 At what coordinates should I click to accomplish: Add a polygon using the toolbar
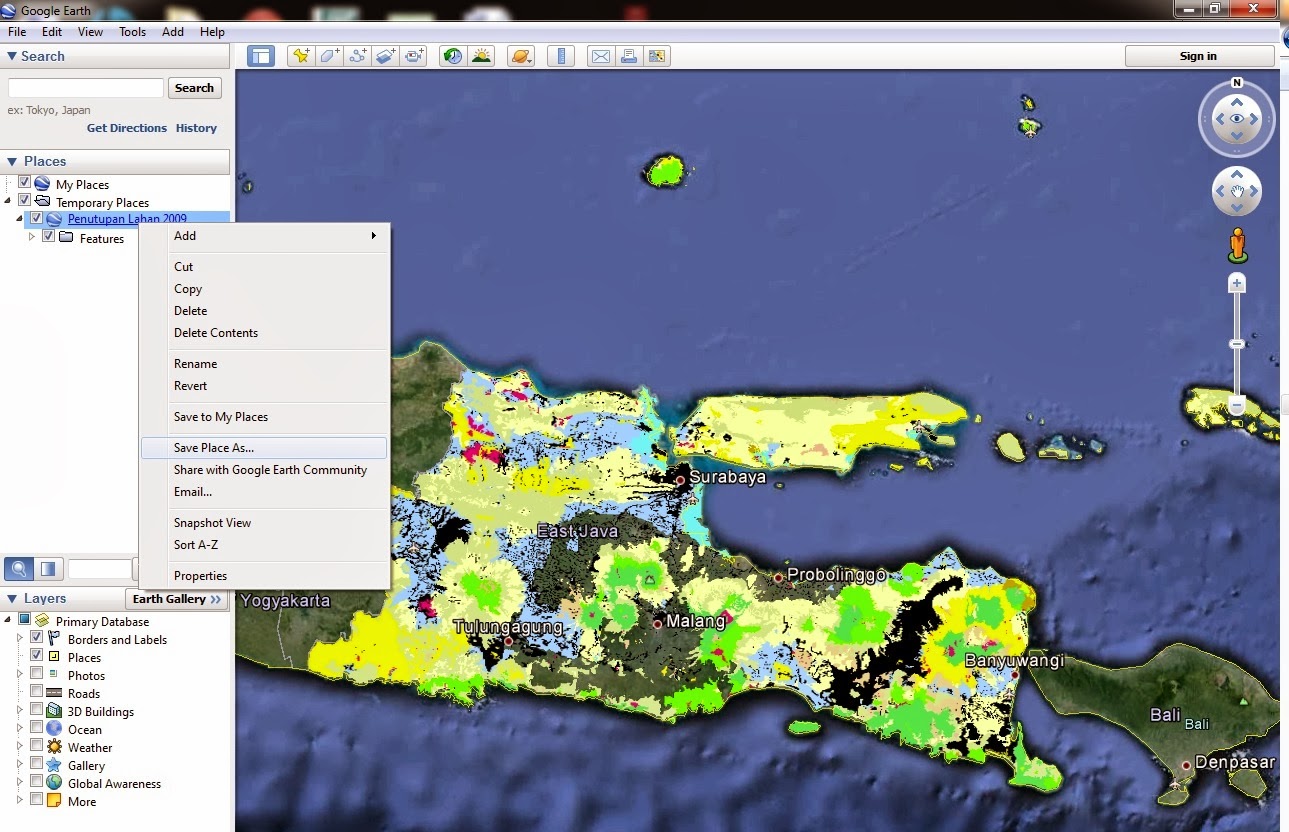[329, 56]
